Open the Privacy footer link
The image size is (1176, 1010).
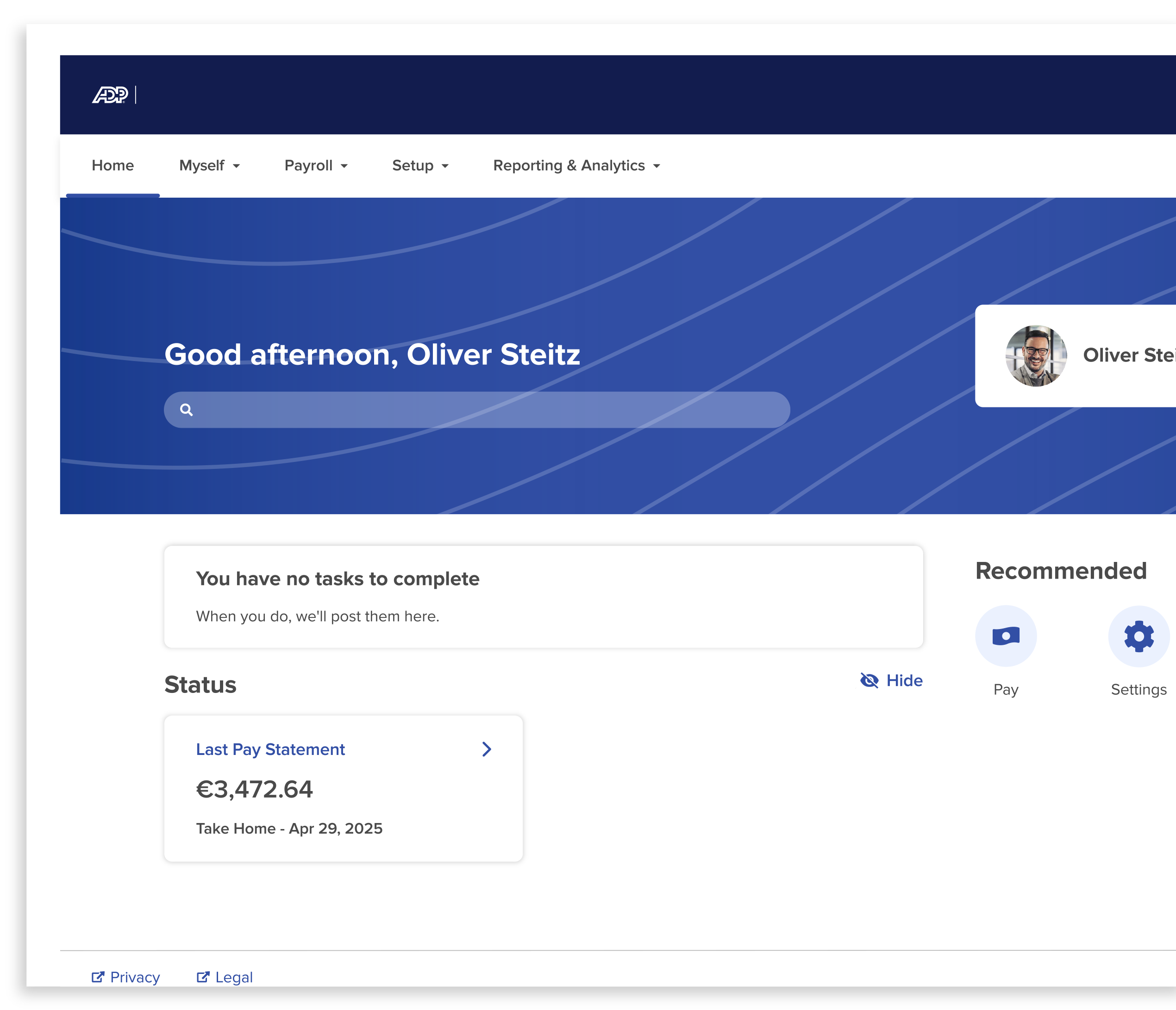[x=135, y=977]
